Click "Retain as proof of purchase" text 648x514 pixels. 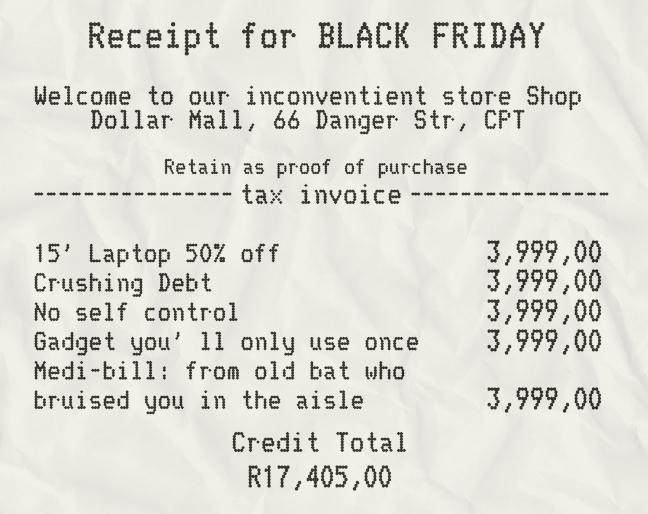pyautogui.click(x=315, y=166)
